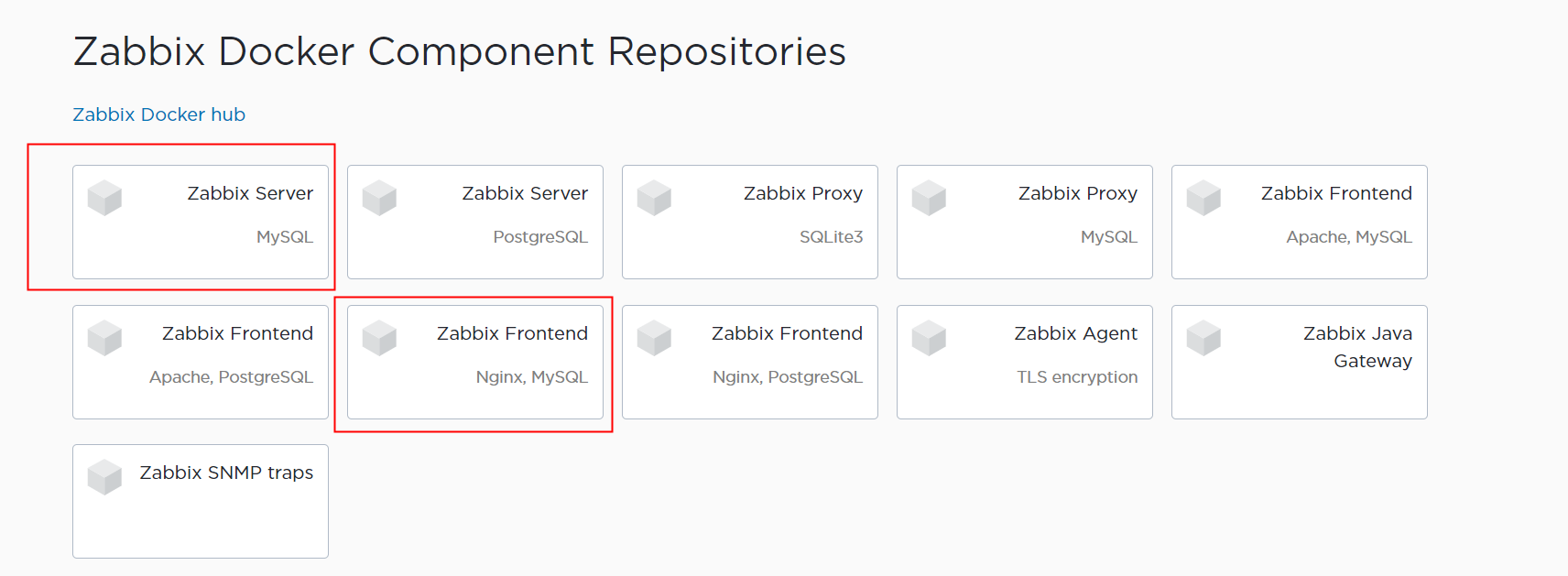Click the Zabbix Docker Component Repositories heading
1568x576 pixels.
(459, 51)
